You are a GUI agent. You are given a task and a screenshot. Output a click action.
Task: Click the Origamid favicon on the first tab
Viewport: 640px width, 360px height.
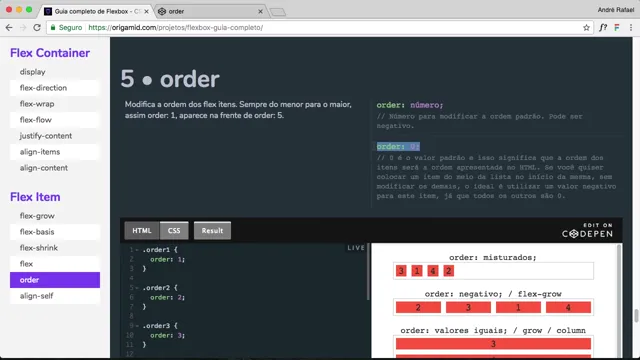tap(48, 11)
